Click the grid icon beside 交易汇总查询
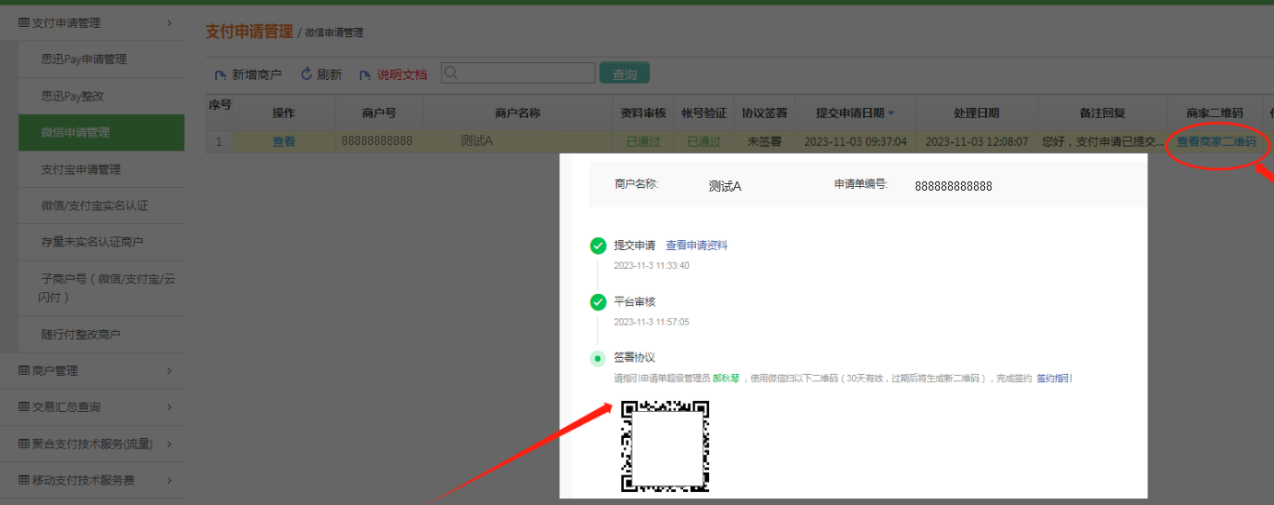 (x=24, y=407)
